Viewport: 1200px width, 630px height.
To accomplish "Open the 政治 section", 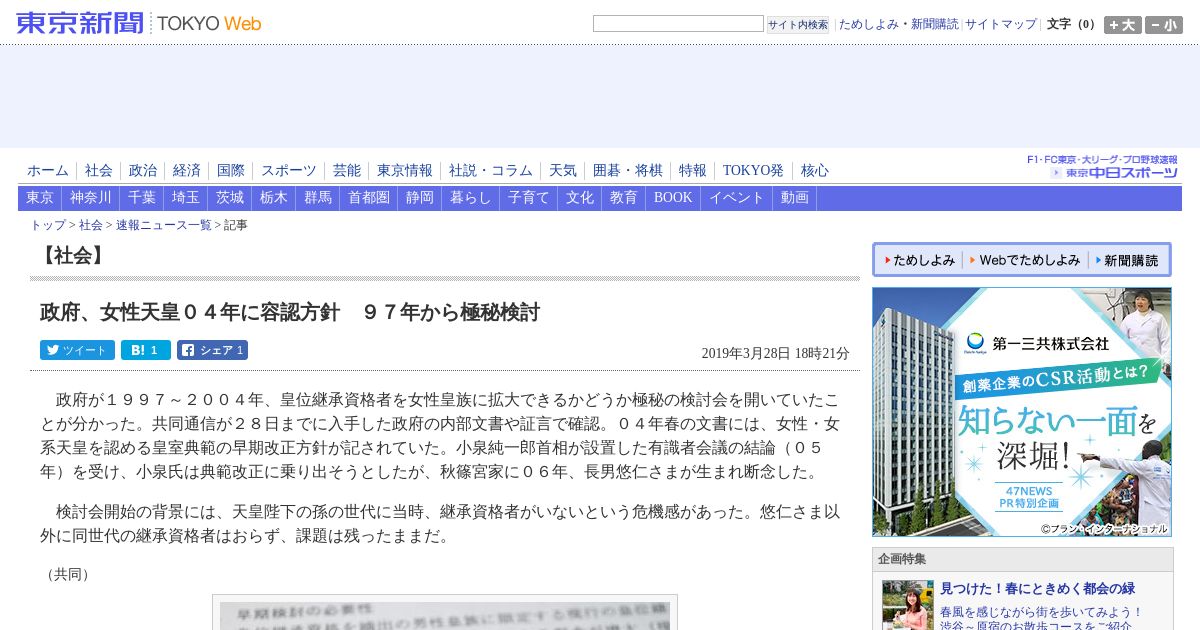I will (143, 171).
